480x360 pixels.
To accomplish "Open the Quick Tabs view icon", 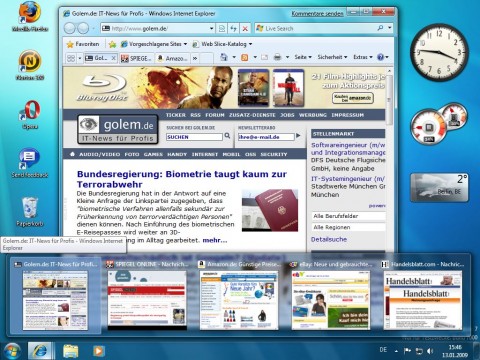I will [x=71, y=58].
